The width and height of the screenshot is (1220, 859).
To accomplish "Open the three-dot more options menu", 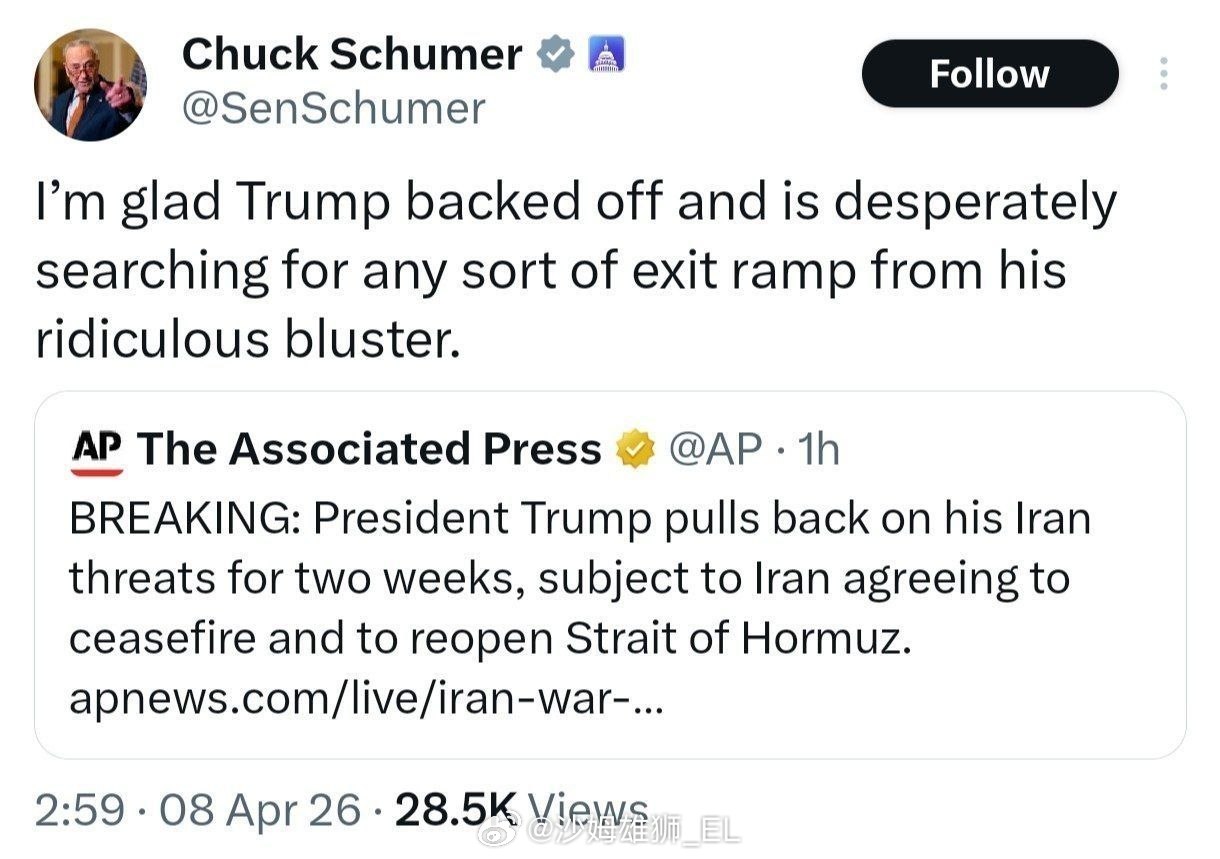I will [1163, 73].
